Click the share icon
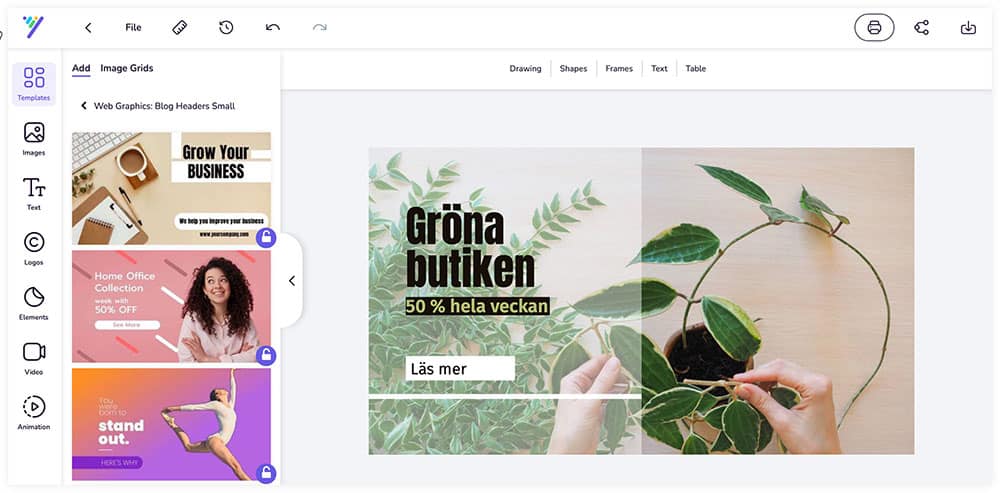The height and width of the screenshot is (493, 1000). tap(921, 27)
